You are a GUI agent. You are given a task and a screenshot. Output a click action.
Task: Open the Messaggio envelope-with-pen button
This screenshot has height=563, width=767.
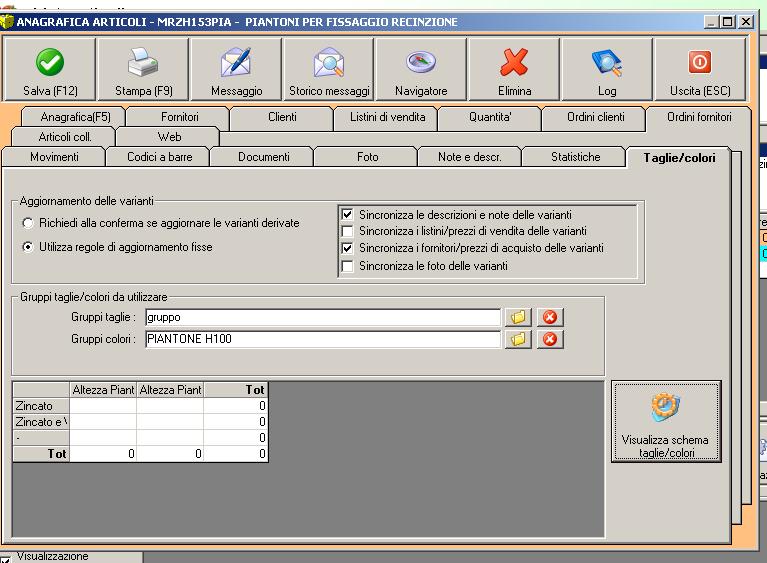tap(236, 69)
